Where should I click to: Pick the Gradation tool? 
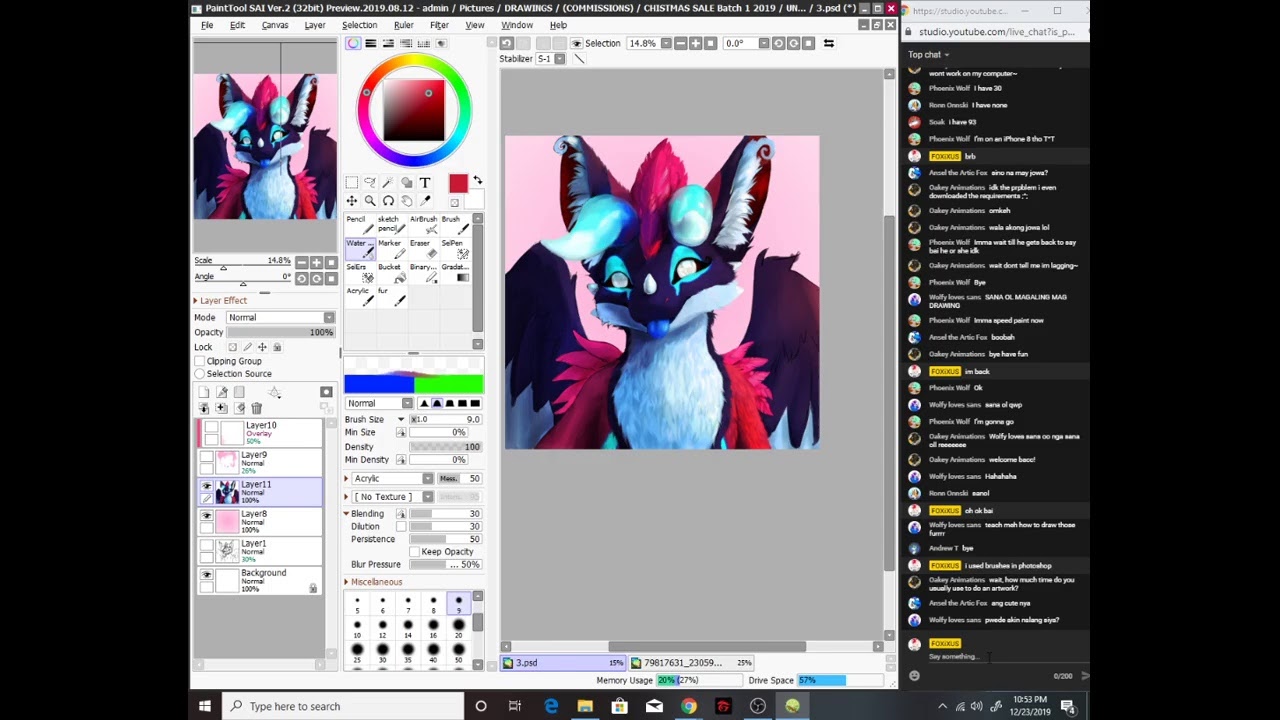click(454, 272)
